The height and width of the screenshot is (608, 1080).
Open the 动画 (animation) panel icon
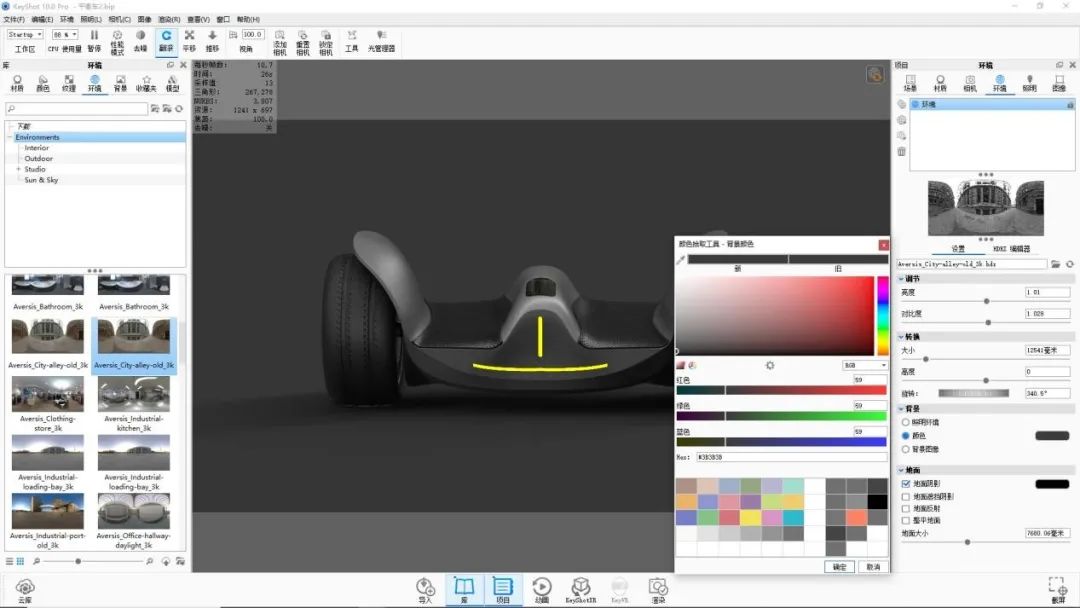coord(541,588)
